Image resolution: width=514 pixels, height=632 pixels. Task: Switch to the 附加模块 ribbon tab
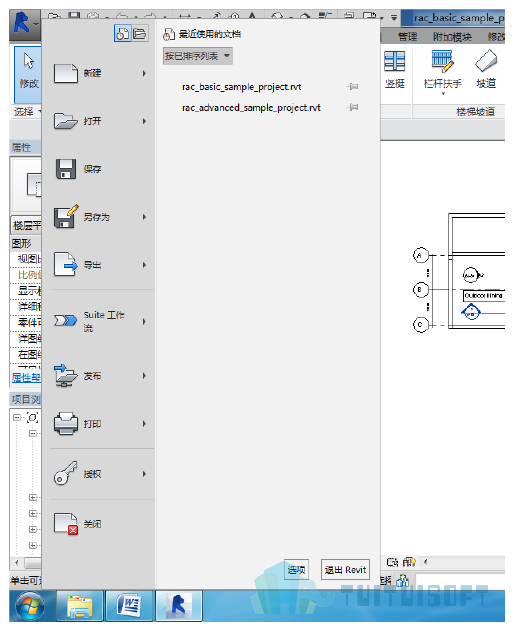click(x=452, y=37)
